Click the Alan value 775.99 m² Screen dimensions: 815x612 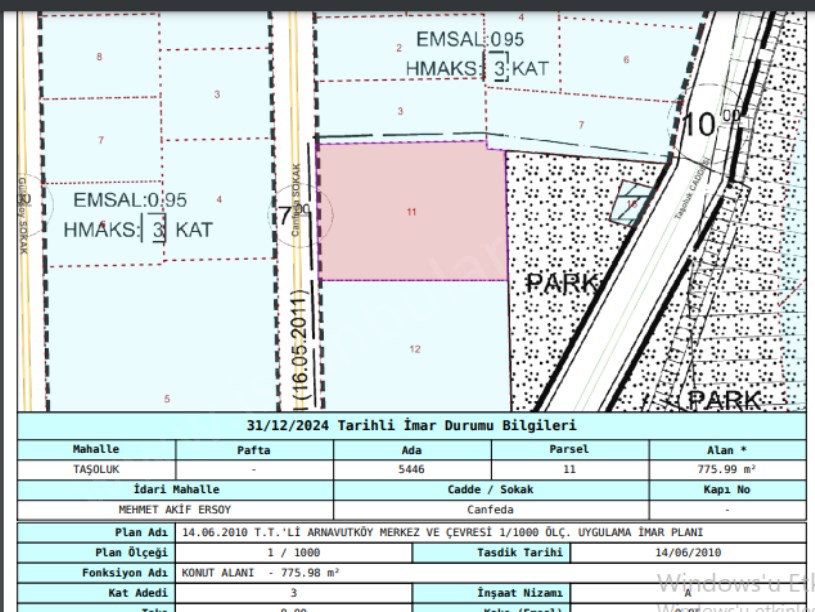[740, 469]
